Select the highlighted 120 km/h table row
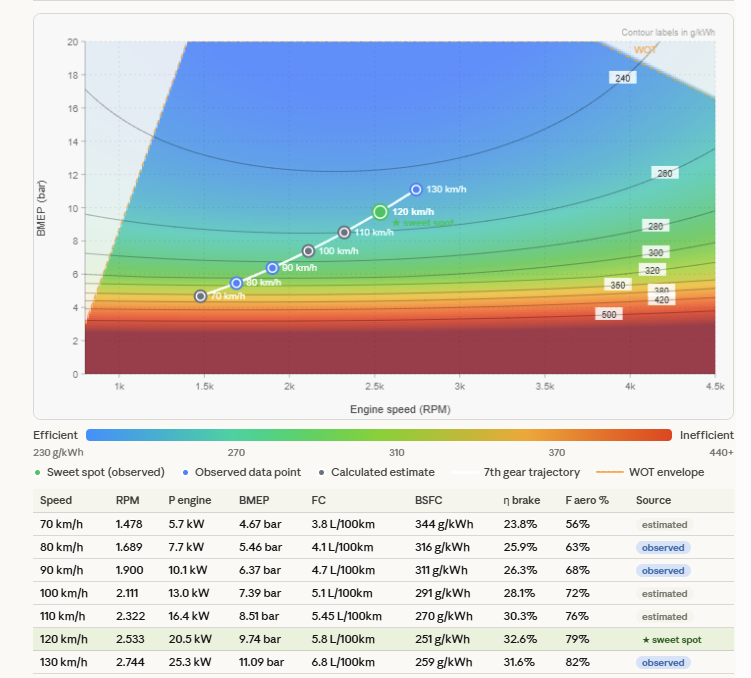 pos(380,639)
